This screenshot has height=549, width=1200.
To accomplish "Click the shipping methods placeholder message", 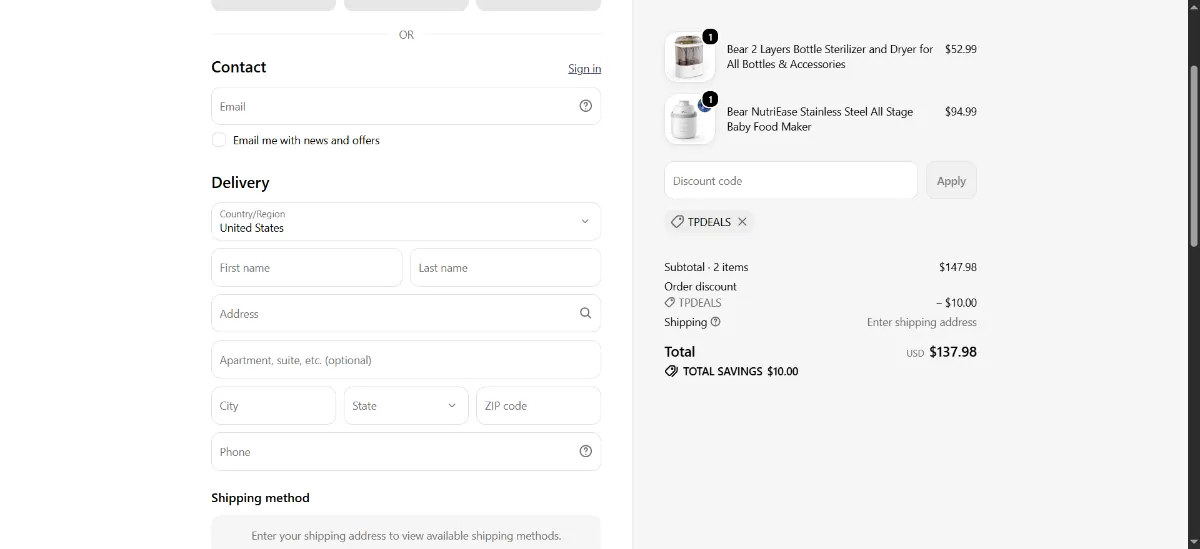I will point(406,536).
